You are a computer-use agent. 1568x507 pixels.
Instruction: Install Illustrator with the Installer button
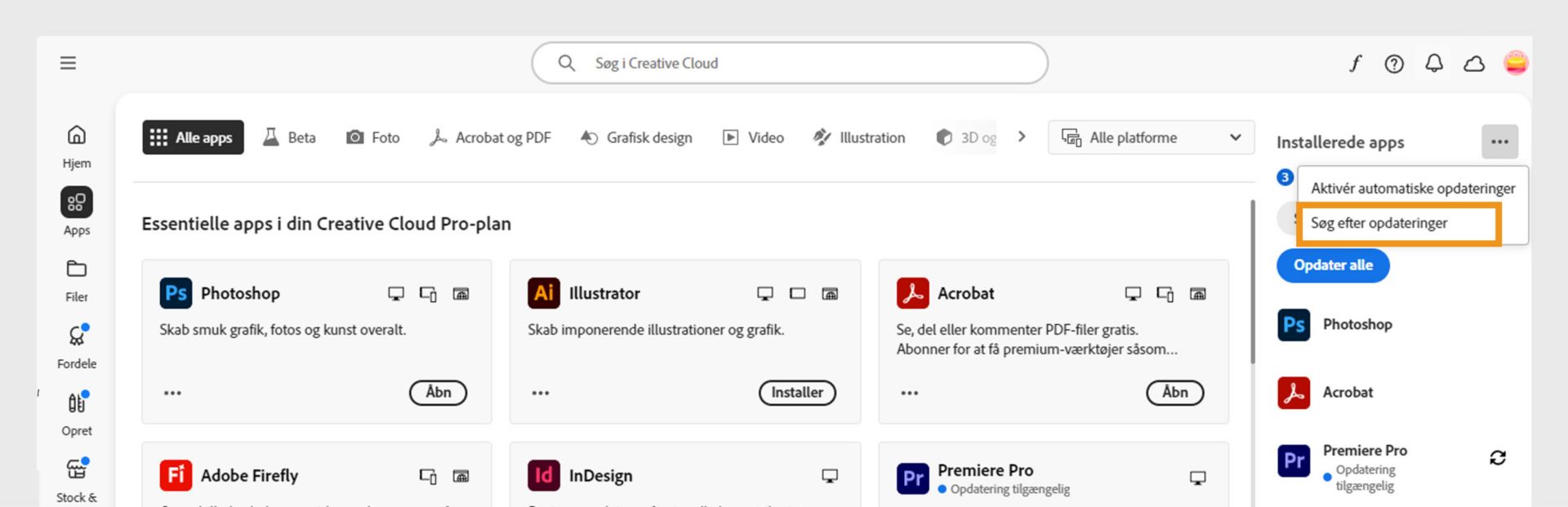[797, 393]
